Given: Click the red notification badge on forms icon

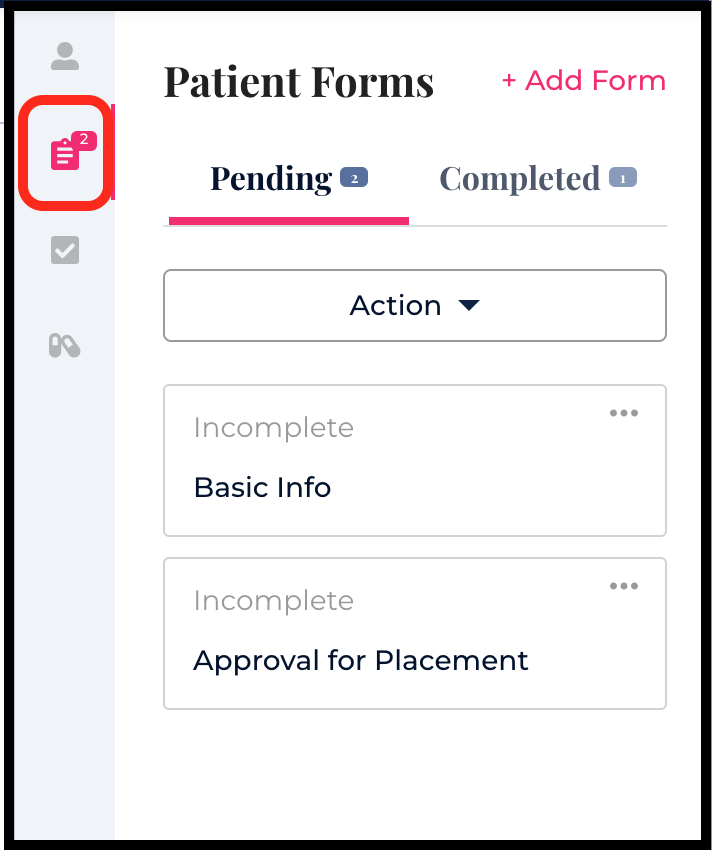Looking at the screenshot, I should (84, 141).
